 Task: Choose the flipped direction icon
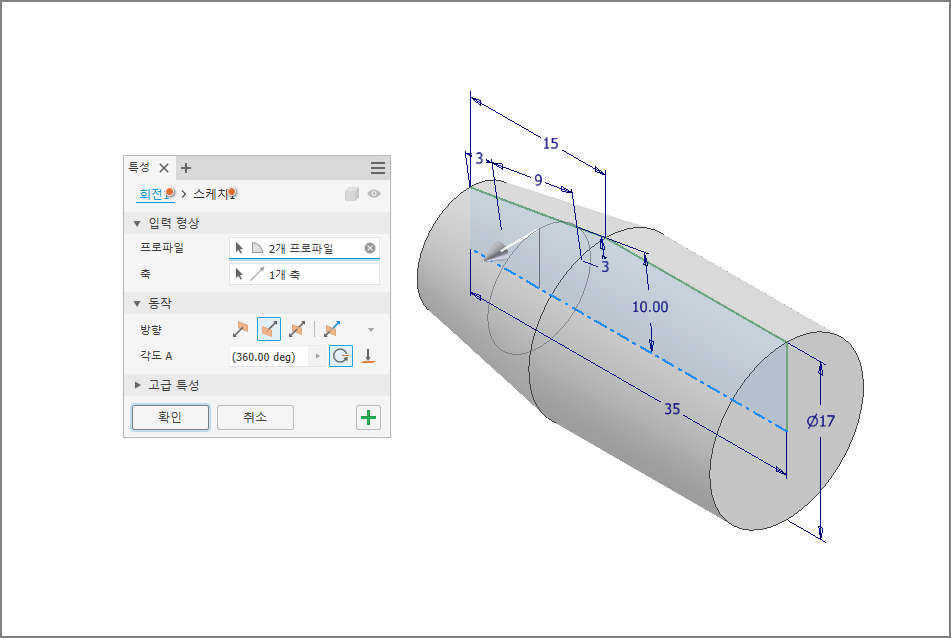point(269,329)
